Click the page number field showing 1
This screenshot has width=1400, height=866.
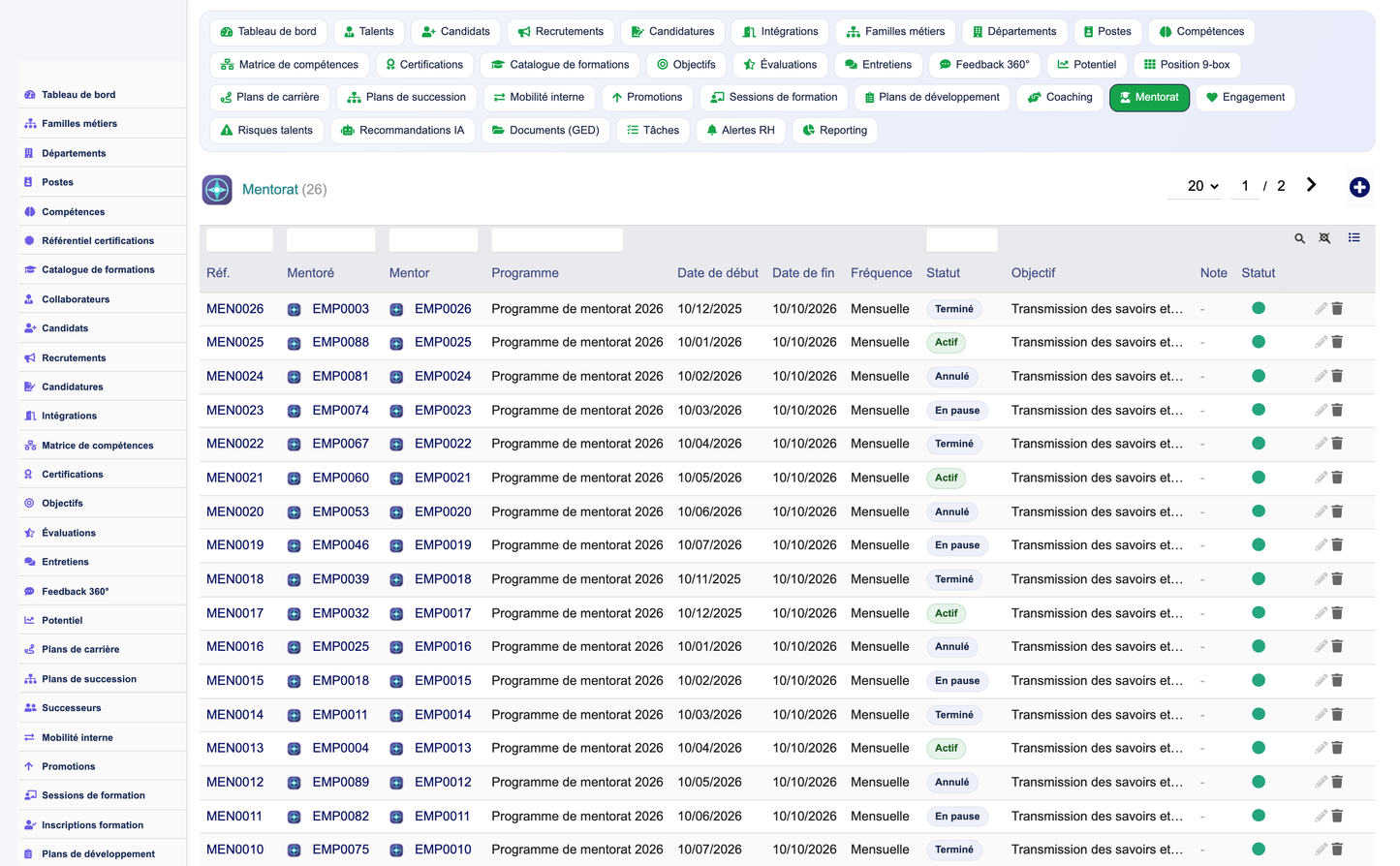tap(1245, 186)
